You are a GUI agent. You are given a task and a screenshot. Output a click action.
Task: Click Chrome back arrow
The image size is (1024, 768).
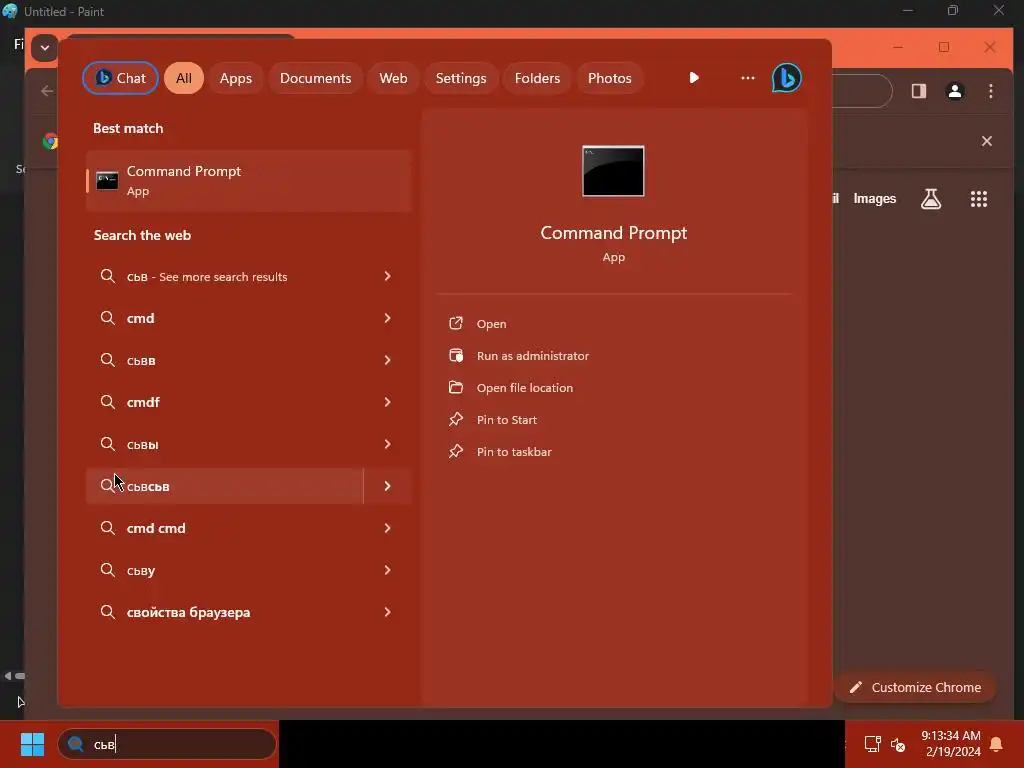click(x=47, y=91)
